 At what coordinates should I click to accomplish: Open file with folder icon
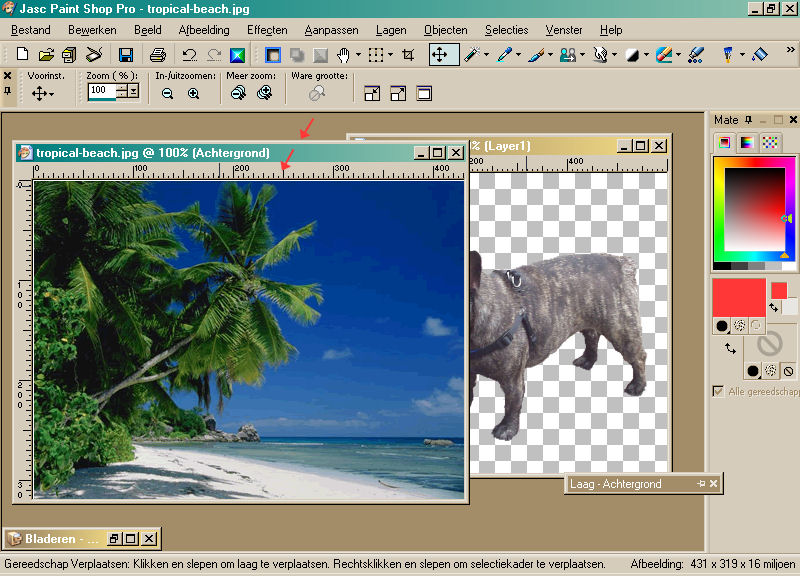click(x=46, y=55)
